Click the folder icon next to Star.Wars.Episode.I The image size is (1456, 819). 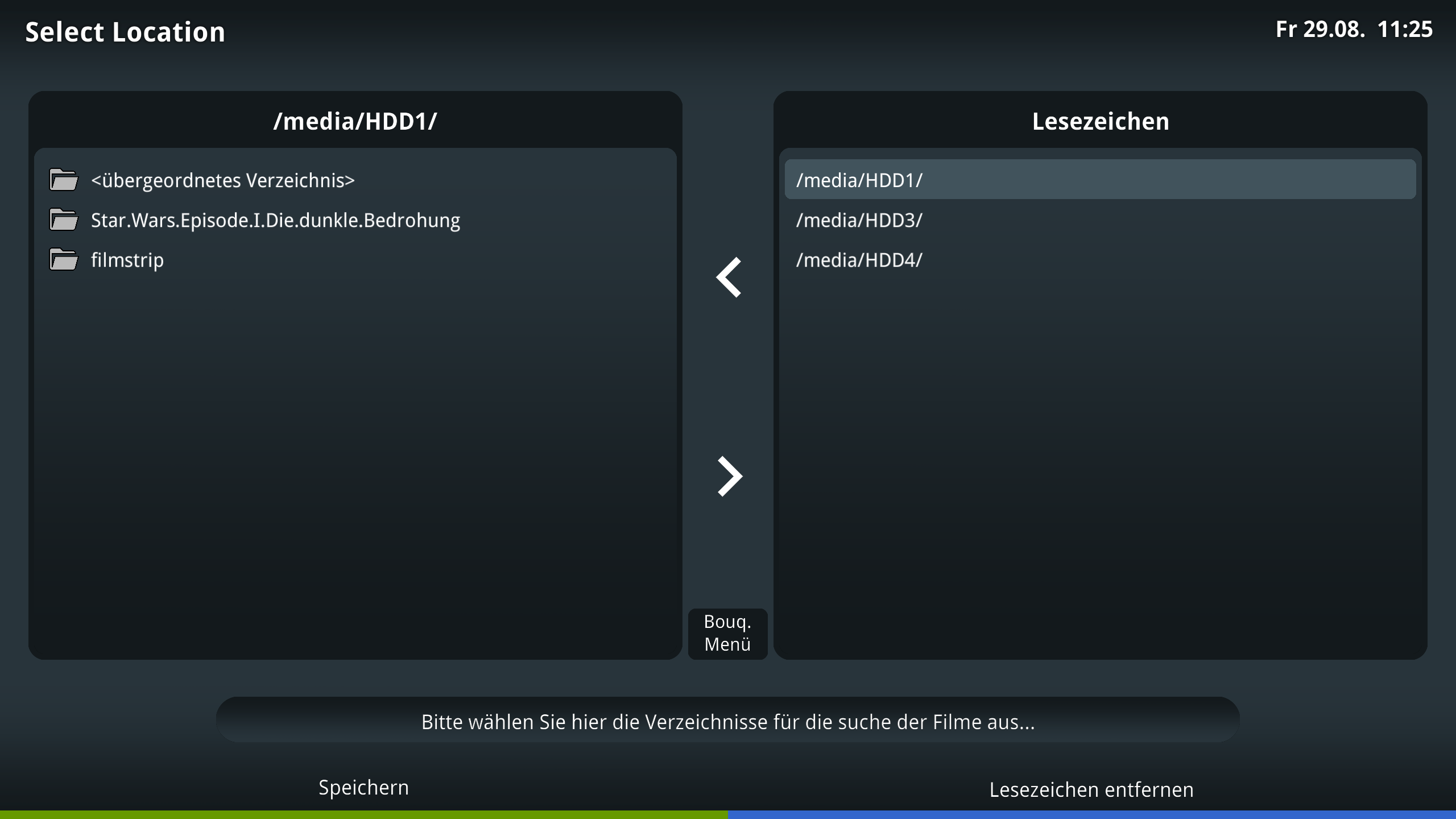click(63, 220)
